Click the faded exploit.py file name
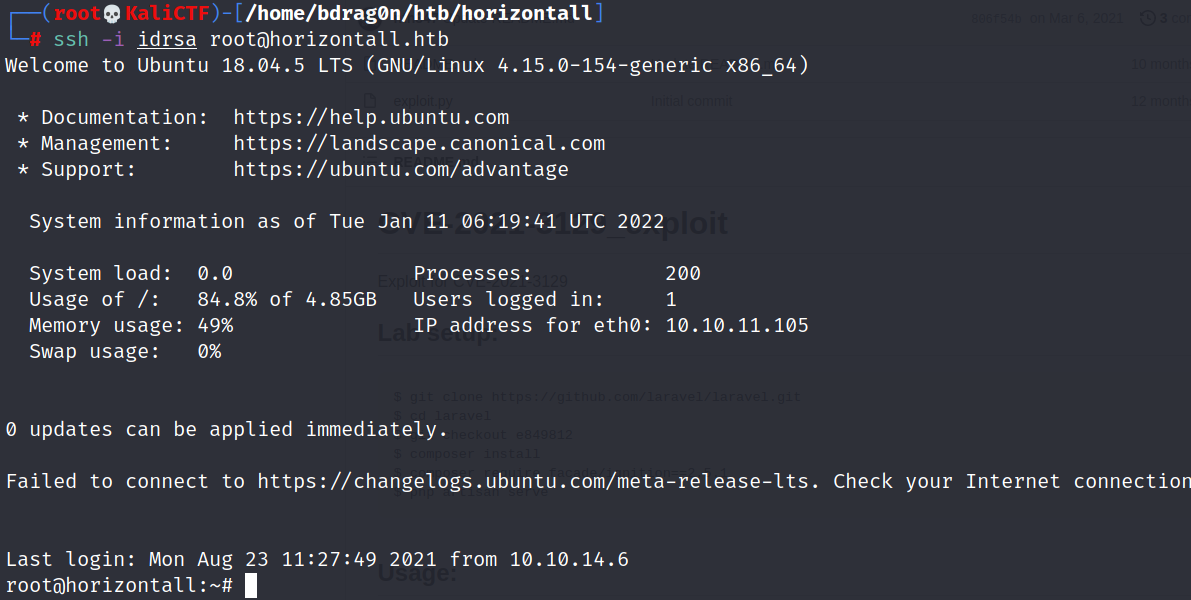Screen dimensions: 1191x600 point(422,101)
